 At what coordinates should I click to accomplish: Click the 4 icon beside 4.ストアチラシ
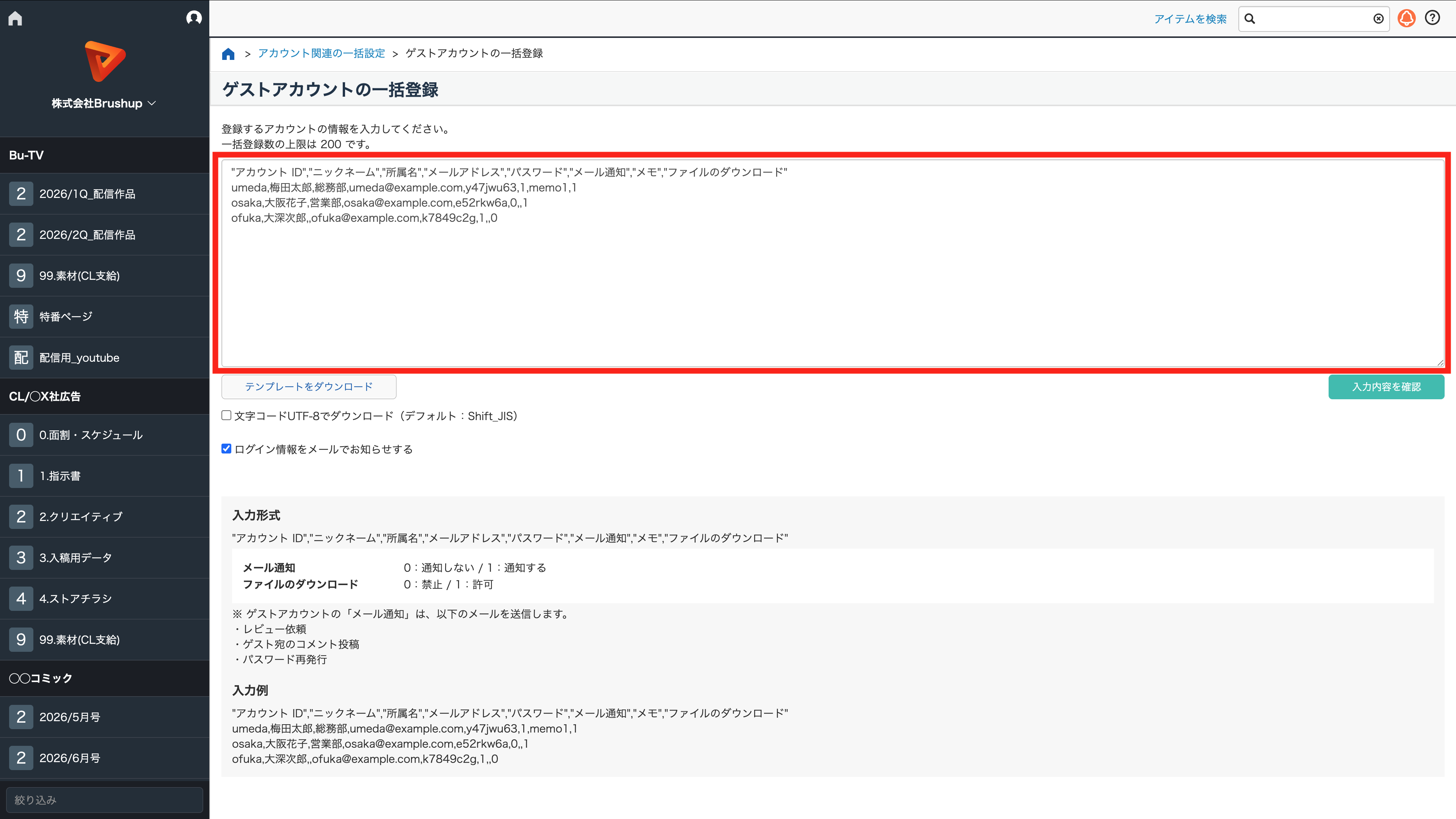[x=21, y=599]
